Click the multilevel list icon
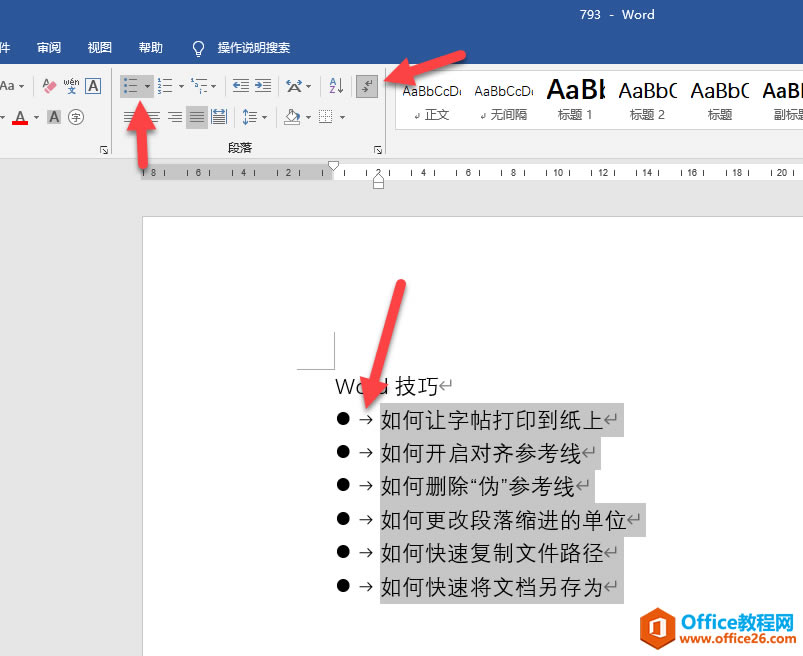The height and width of the screenshot is (656, 803). tap(199, 86)
